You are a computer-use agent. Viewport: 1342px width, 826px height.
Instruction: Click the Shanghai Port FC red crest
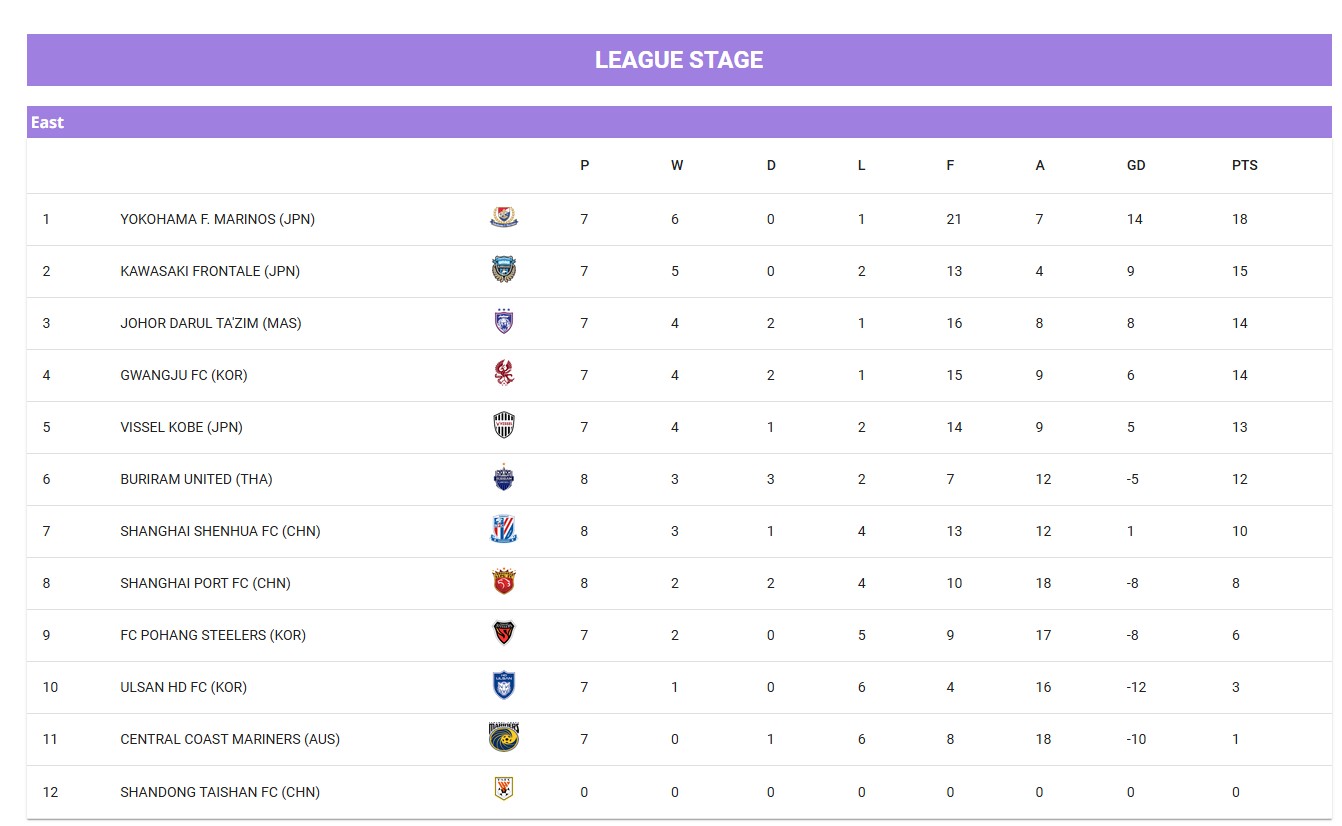[504, 581]
